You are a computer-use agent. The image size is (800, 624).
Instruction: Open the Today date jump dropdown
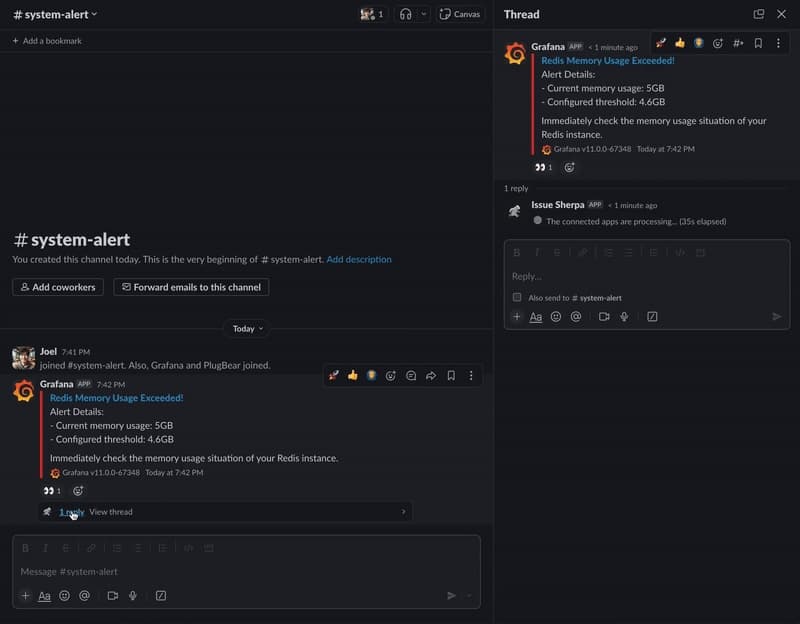click(248, 328)
